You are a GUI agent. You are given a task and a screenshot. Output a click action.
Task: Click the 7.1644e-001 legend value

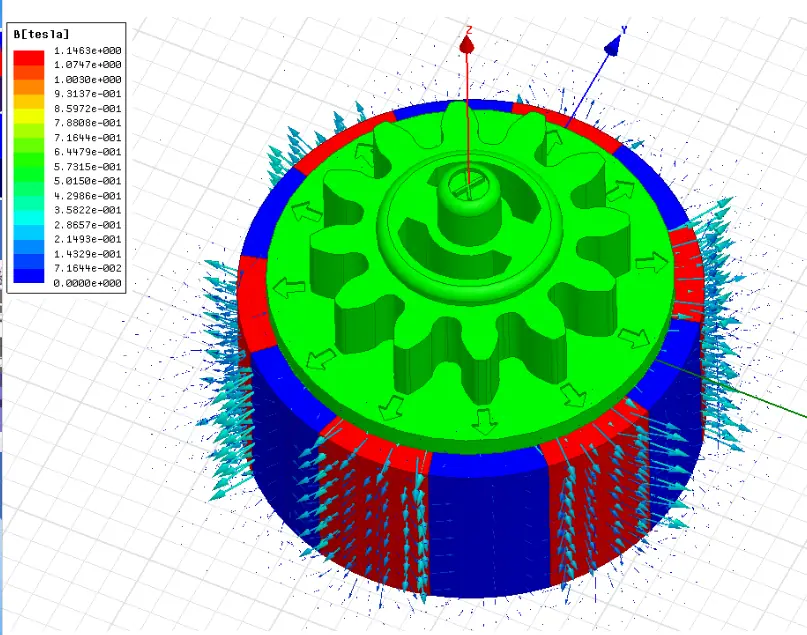click(87, 138)
